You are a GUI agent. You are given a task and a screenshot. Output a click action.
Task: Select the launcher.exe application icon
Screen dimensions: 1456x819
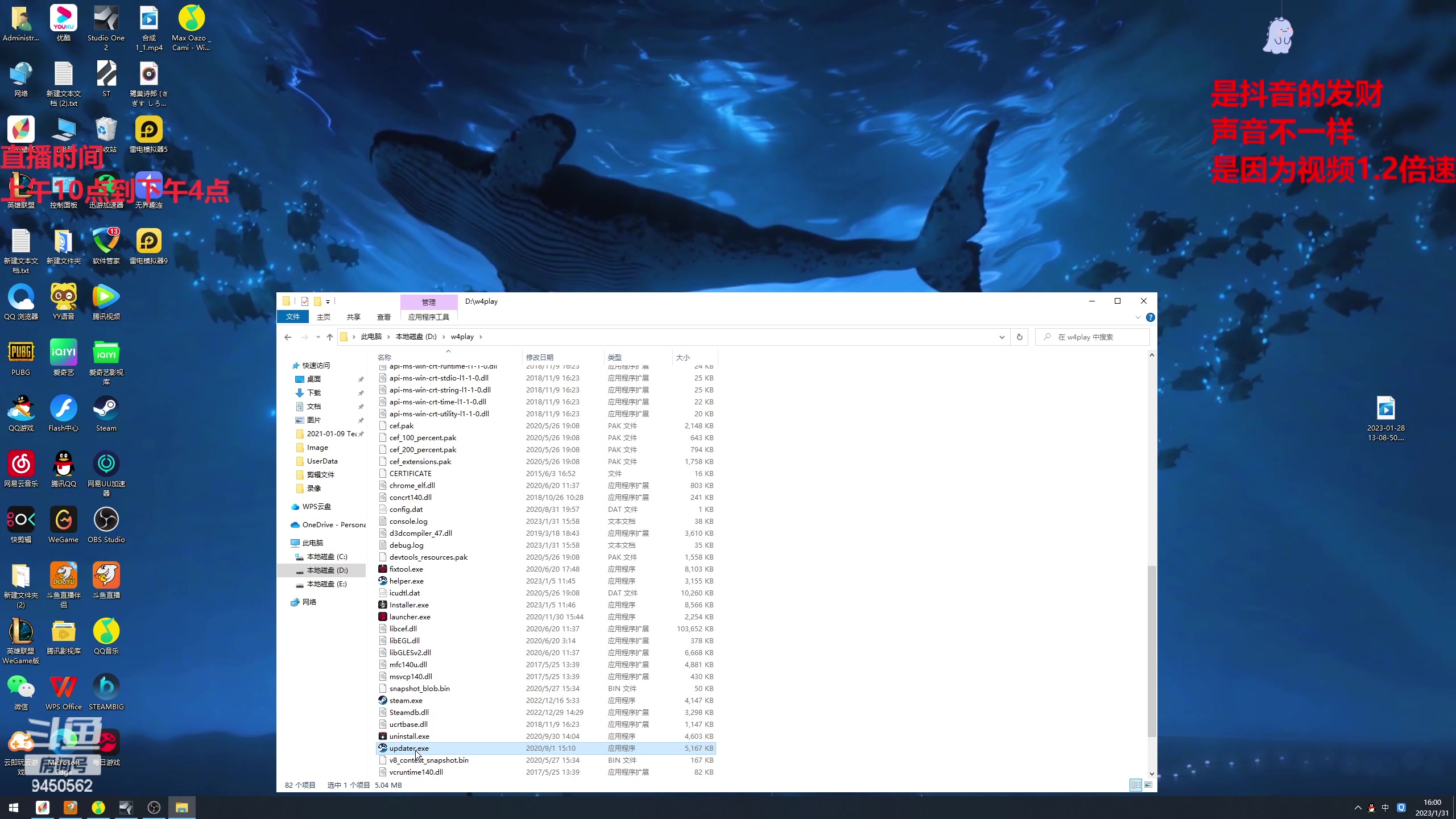(383, 617)
